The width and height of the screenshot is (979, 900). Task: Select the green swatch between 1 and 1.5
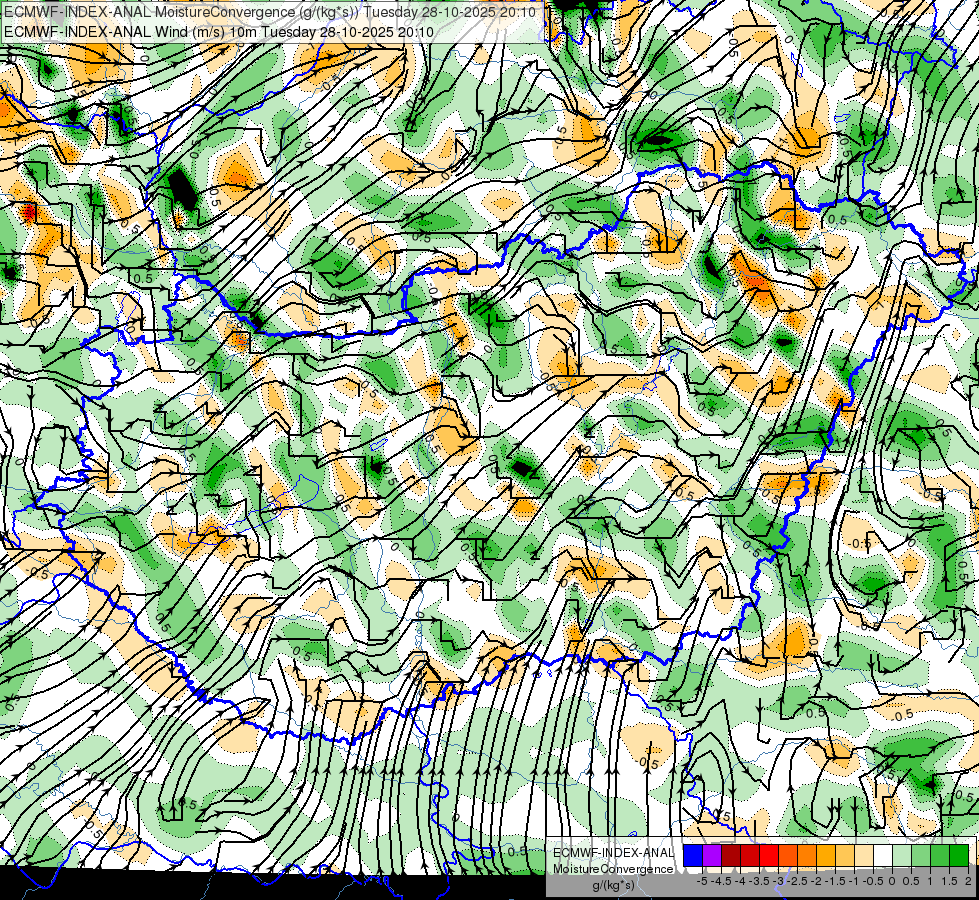940,856
